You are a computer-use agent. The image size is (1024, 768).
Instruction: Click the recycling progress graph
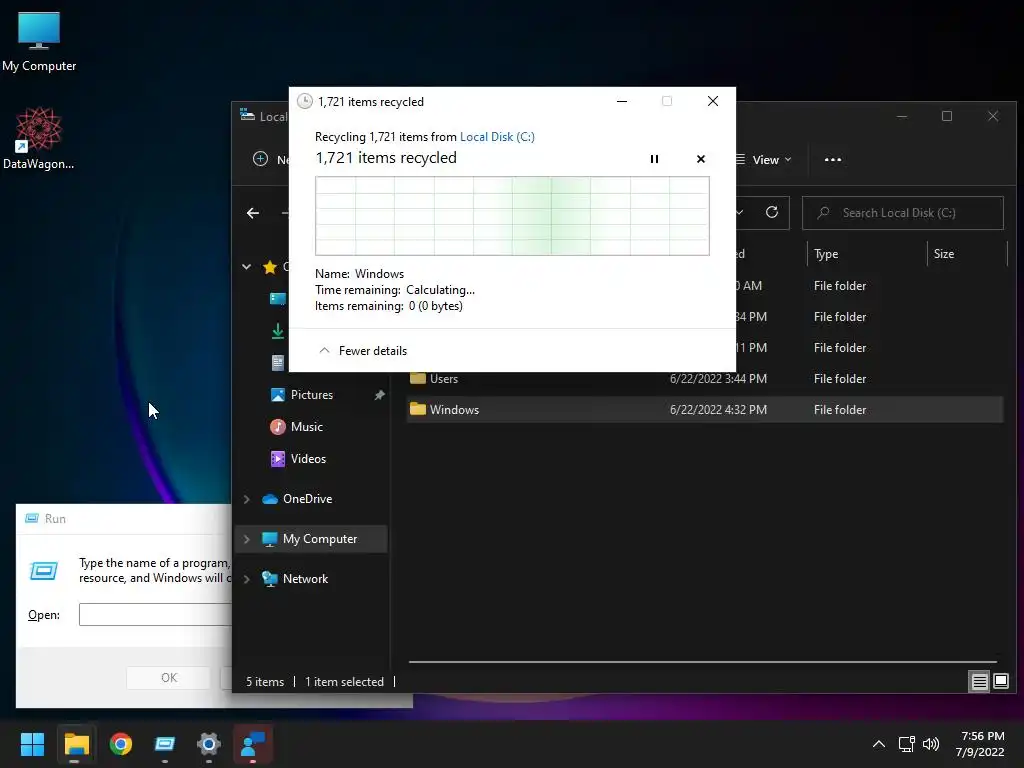512,216
